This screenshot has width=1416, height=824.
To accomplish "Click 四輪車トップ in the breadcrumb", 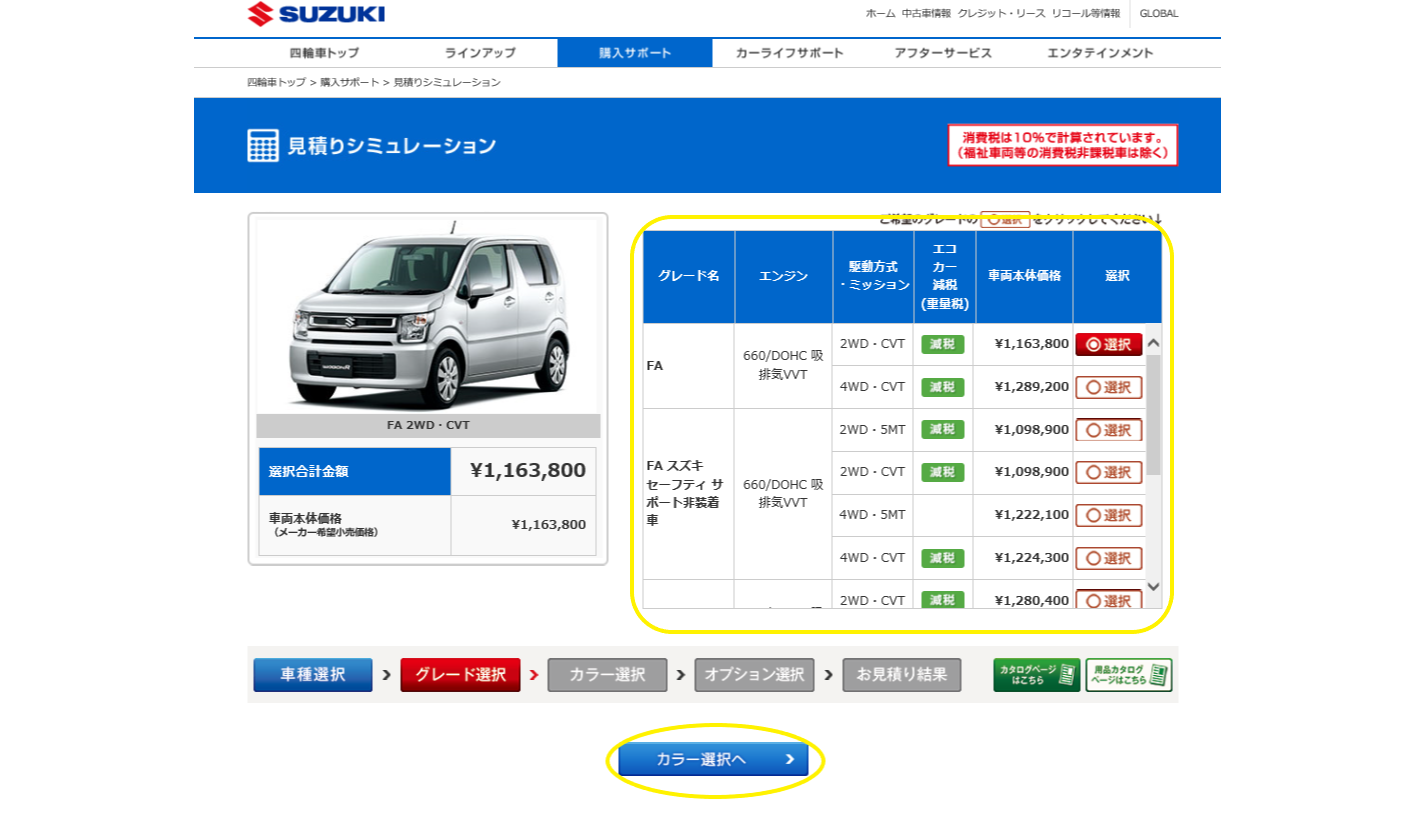I will coord(277,83).
